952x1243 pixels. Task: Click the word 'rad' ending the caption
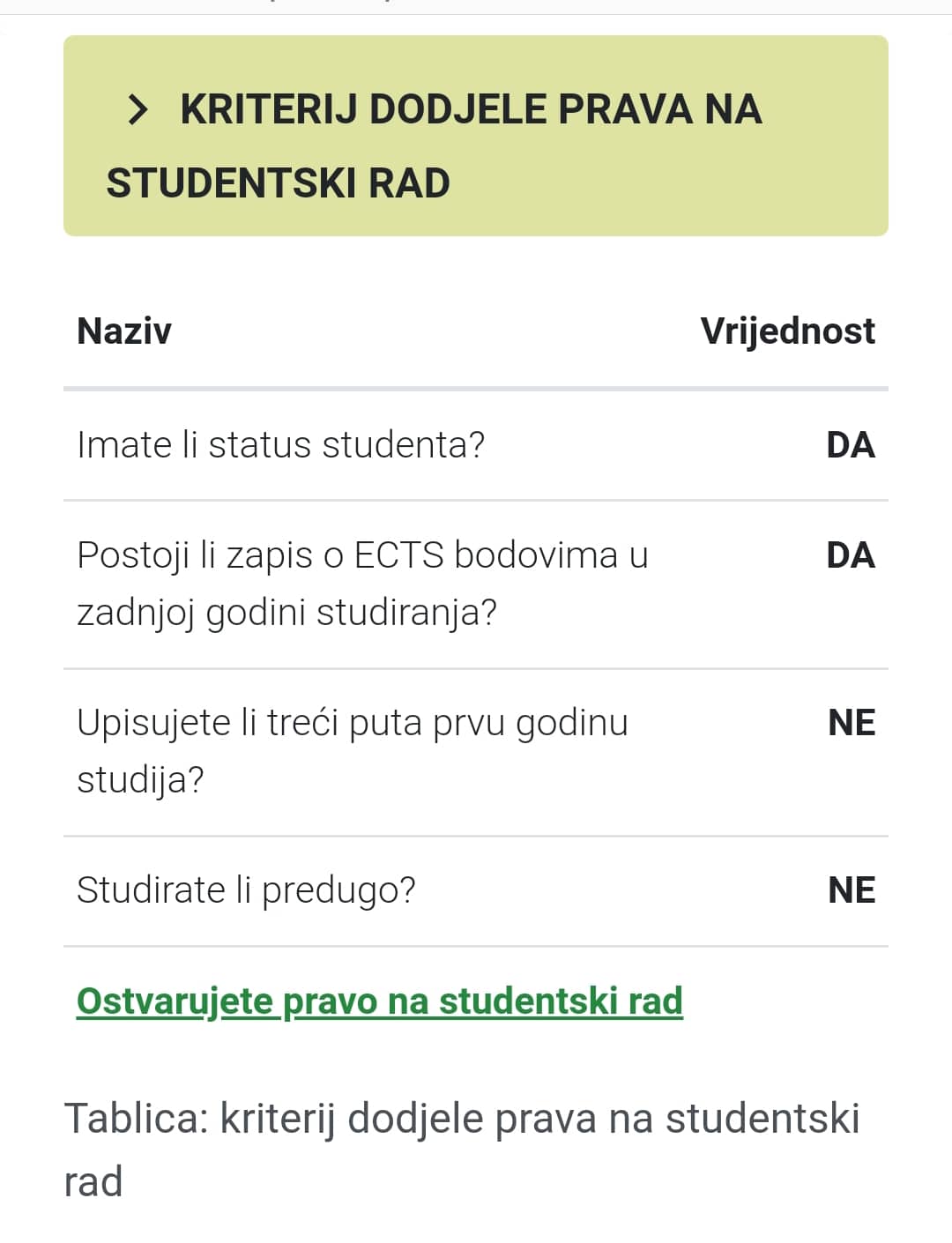(93, 1182)
